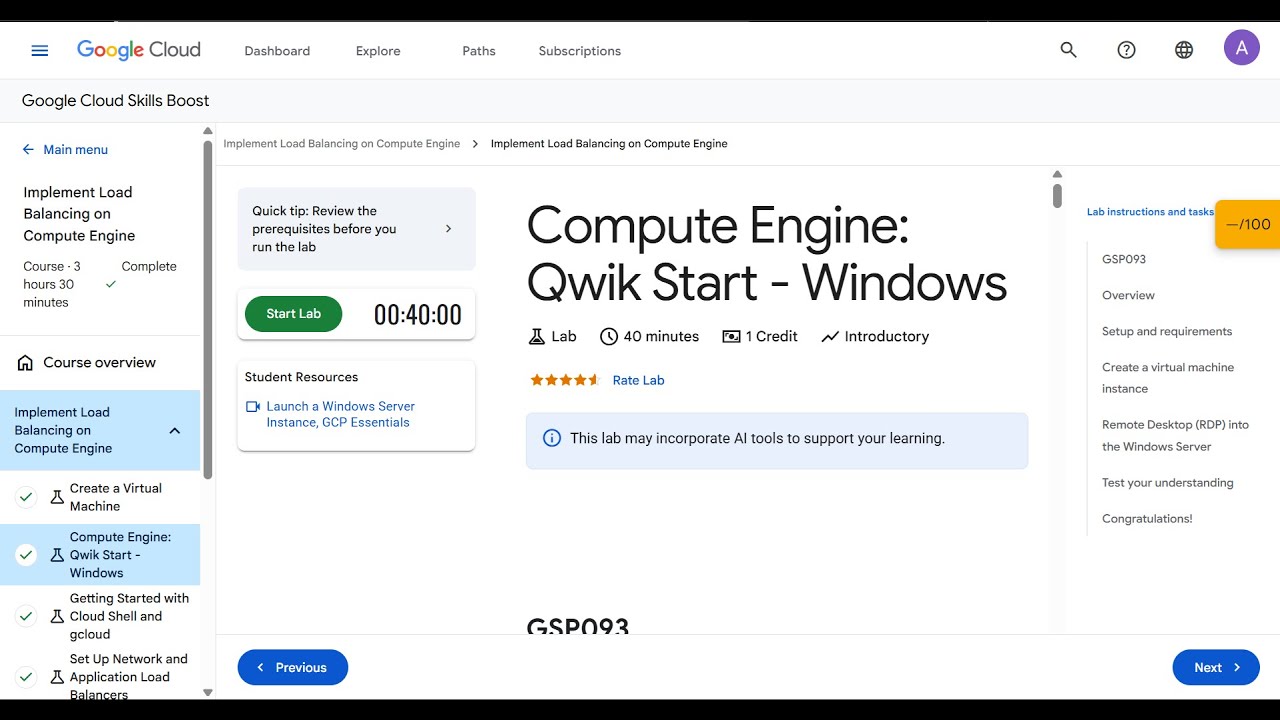This screenshot has width=1280, height=720.
Task: Open the search magnifier icon
Action: coord(1069,50)
